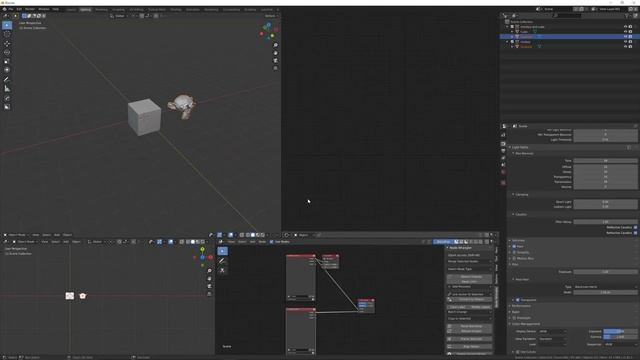
Task: Select the node editor Select Box tool
Action: (222, 251)
